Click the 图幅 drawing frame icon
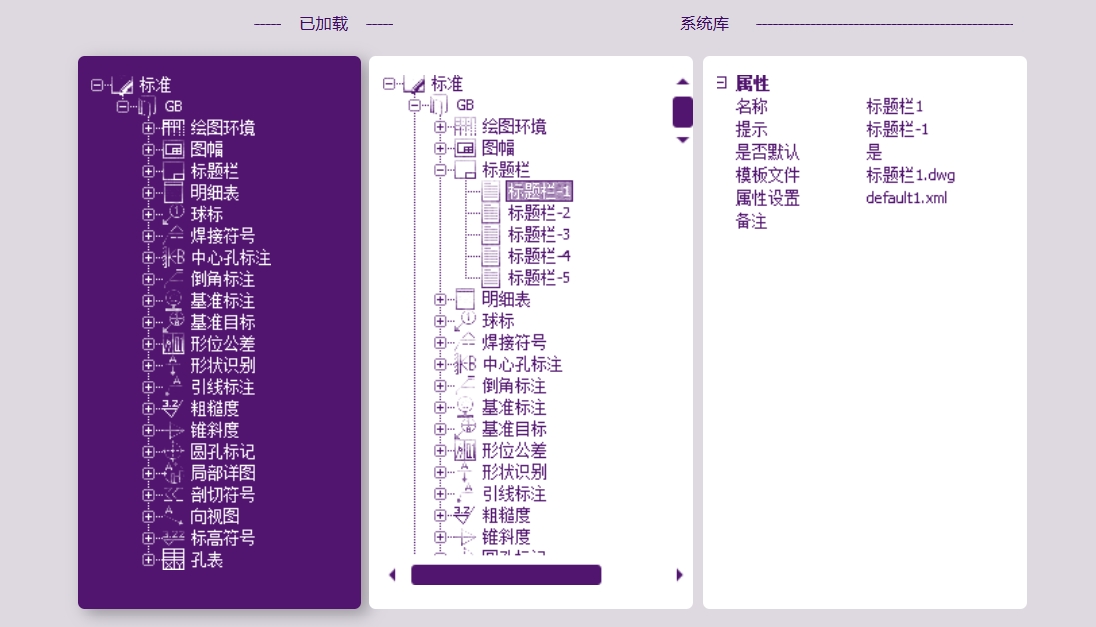 (x=172, y=149)
